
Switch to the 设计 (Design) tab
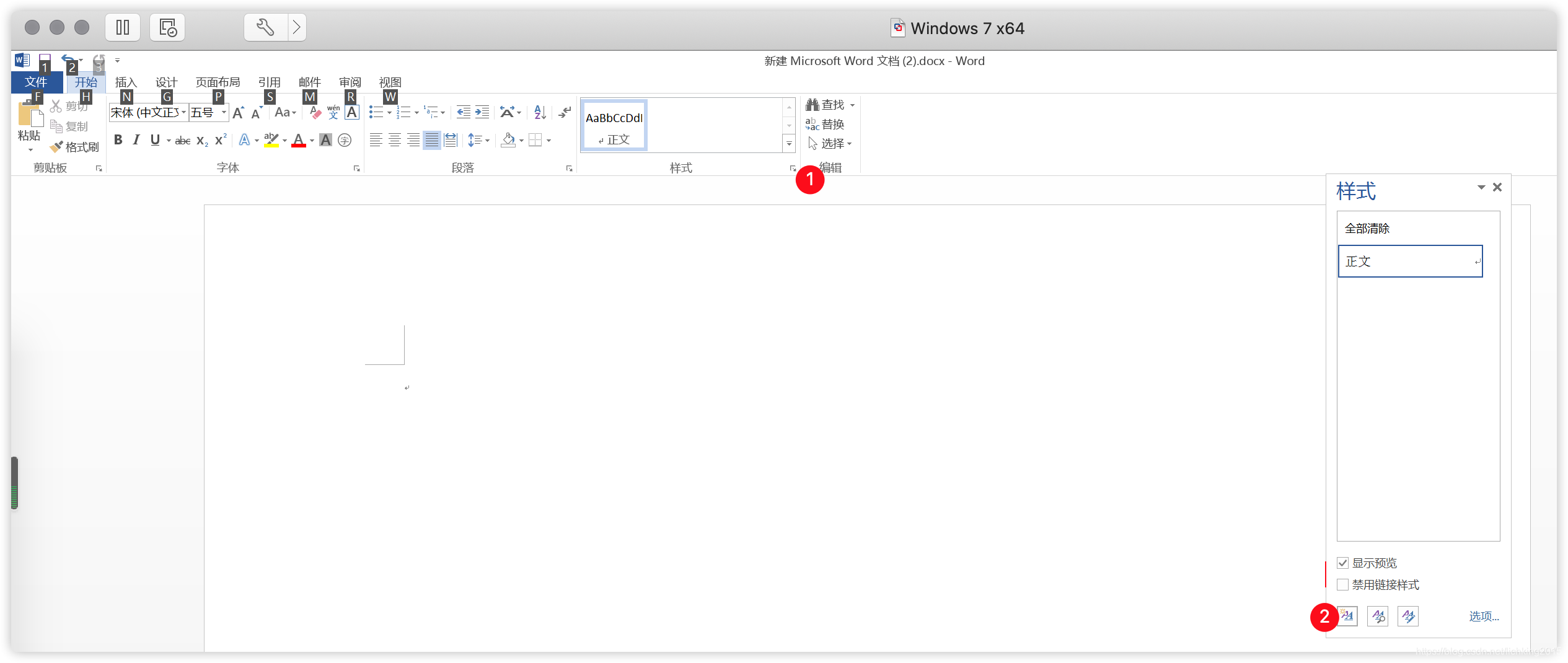pyautogui.click(x=166, y=82)
